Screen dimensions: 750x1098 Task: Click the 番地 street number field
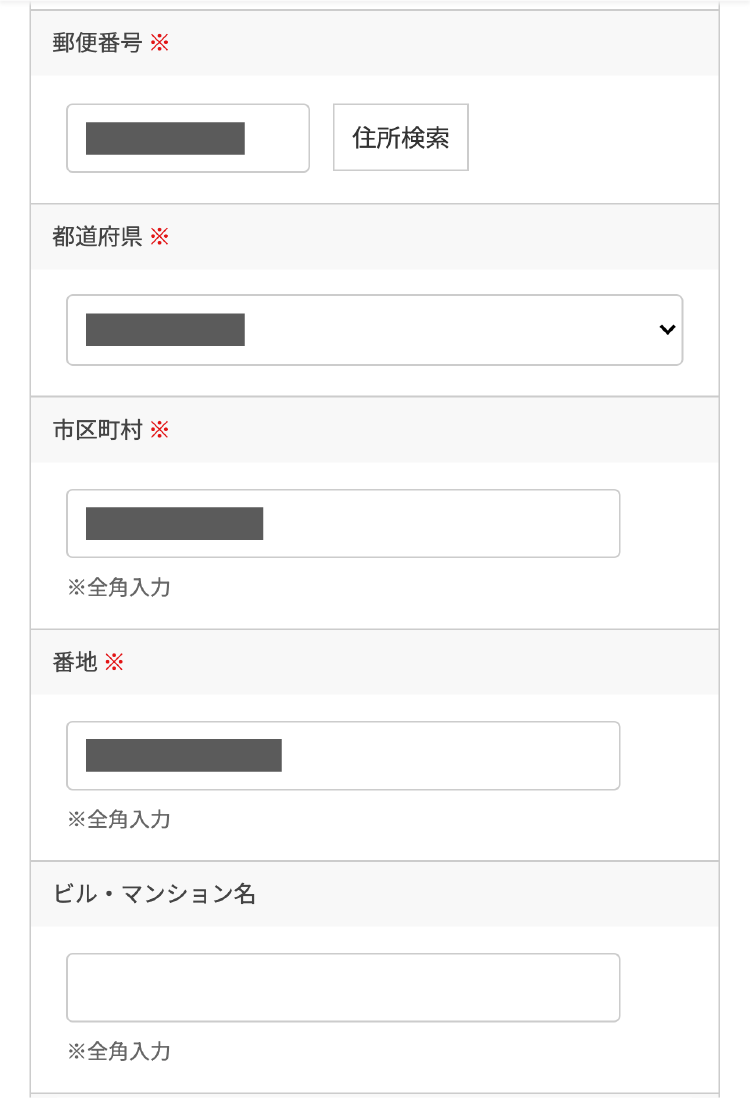pos(343,755)
